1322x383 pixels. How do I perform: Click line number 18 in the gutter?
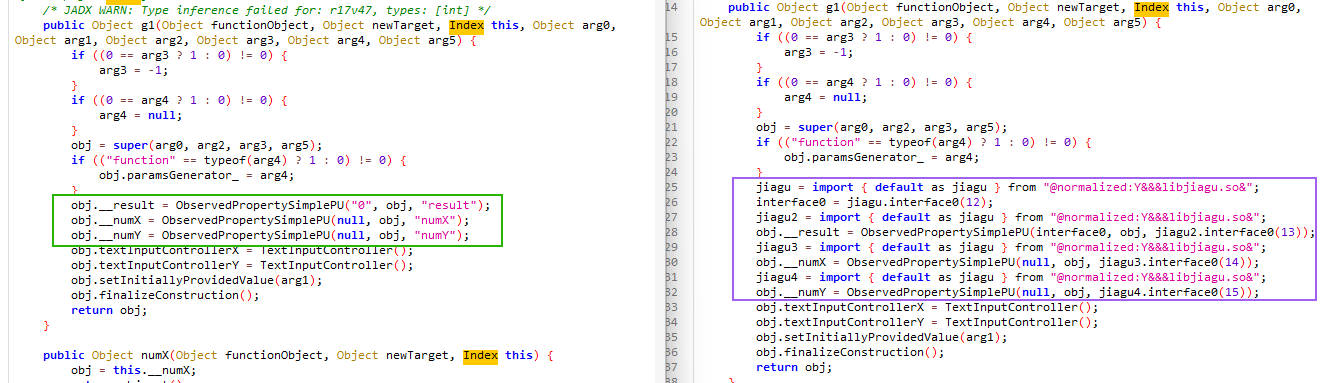click(672, 82)
